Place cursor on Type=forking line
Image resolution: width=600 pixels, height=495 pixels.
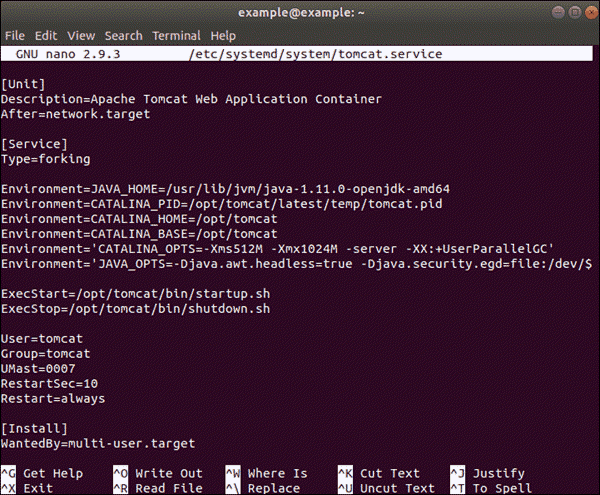(46, 159)
